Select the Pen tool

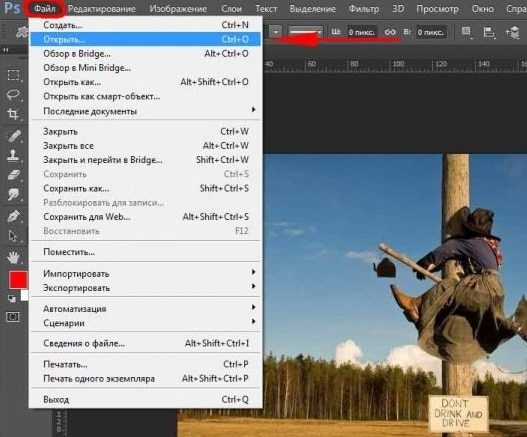pos(13,216)
